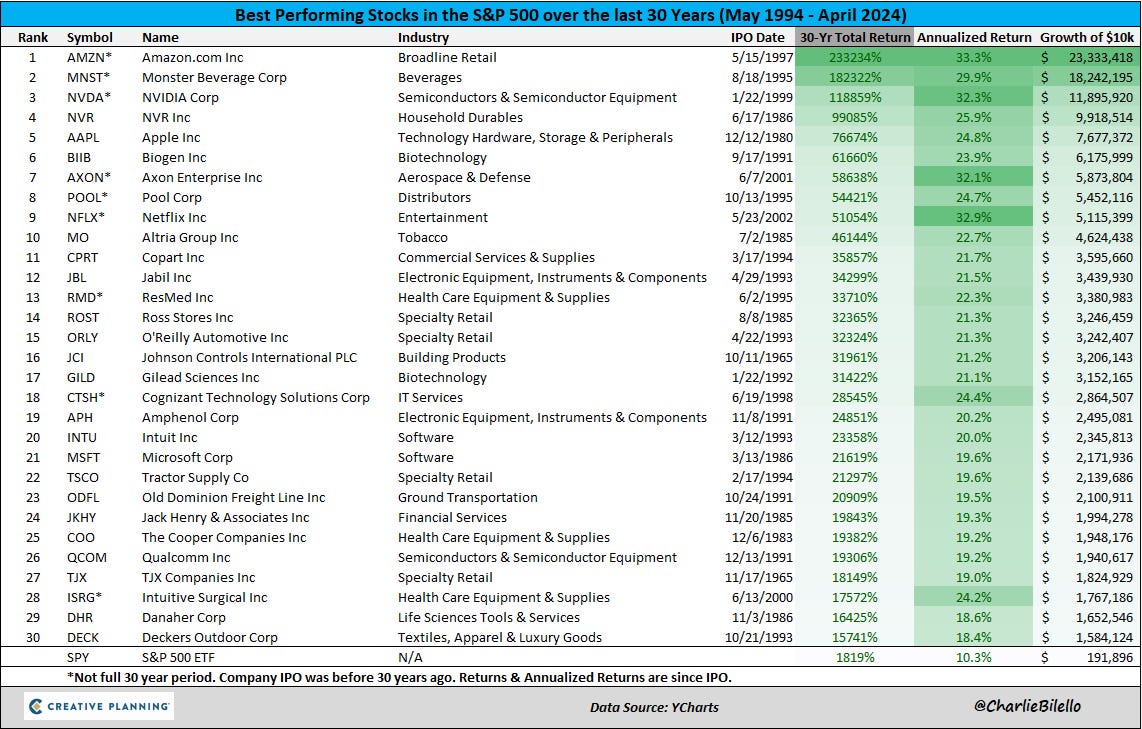Click Microsoft Corp name cell
Screen dimensions: 1142x729
[x=187, y=458]
